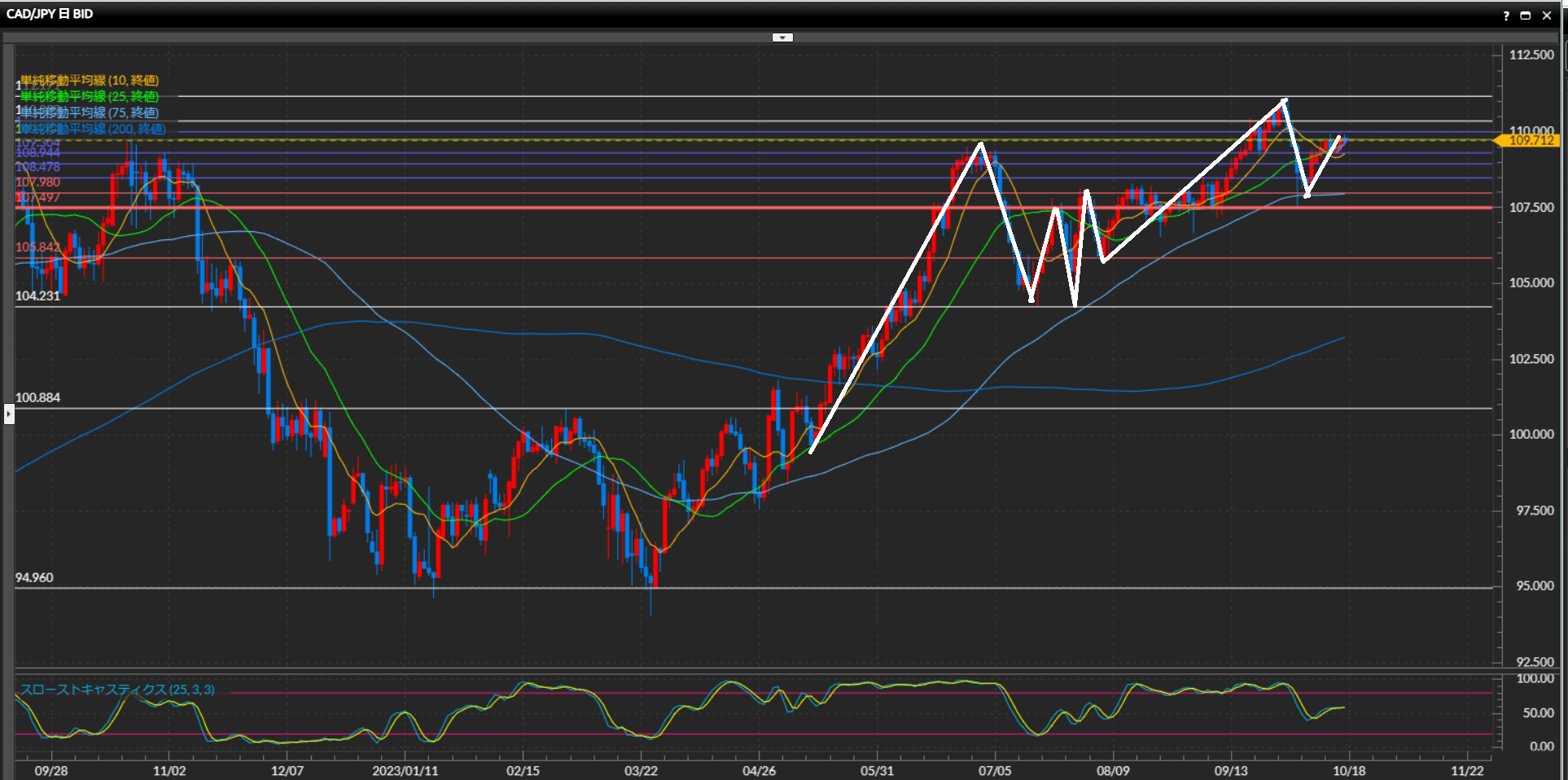Click the CAD/JPY 日 BID window title
Viewport: 1568px width, 780px height.
click(x=50, y=14)
